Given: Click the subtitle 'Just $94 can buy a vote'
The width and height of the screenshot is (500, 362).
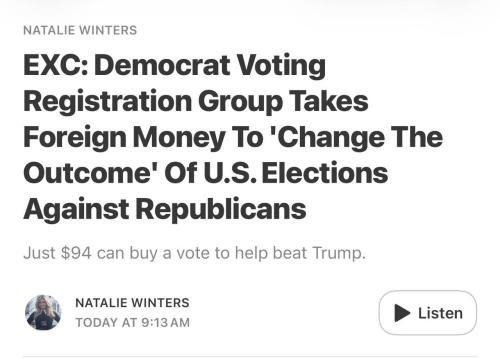Looking at the screenshot, I should click(194, 253).
